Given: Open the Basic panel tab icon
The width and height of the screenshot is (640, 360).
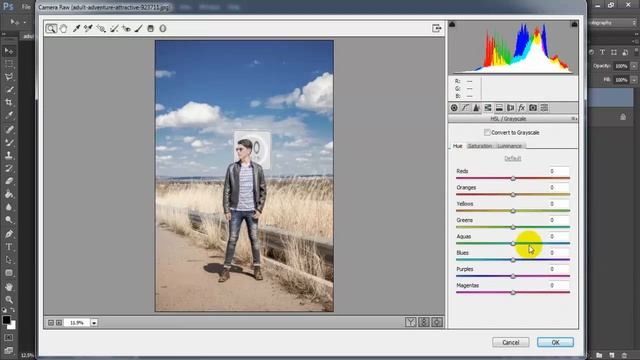Looking at the screenshot, I should (454, 108).
